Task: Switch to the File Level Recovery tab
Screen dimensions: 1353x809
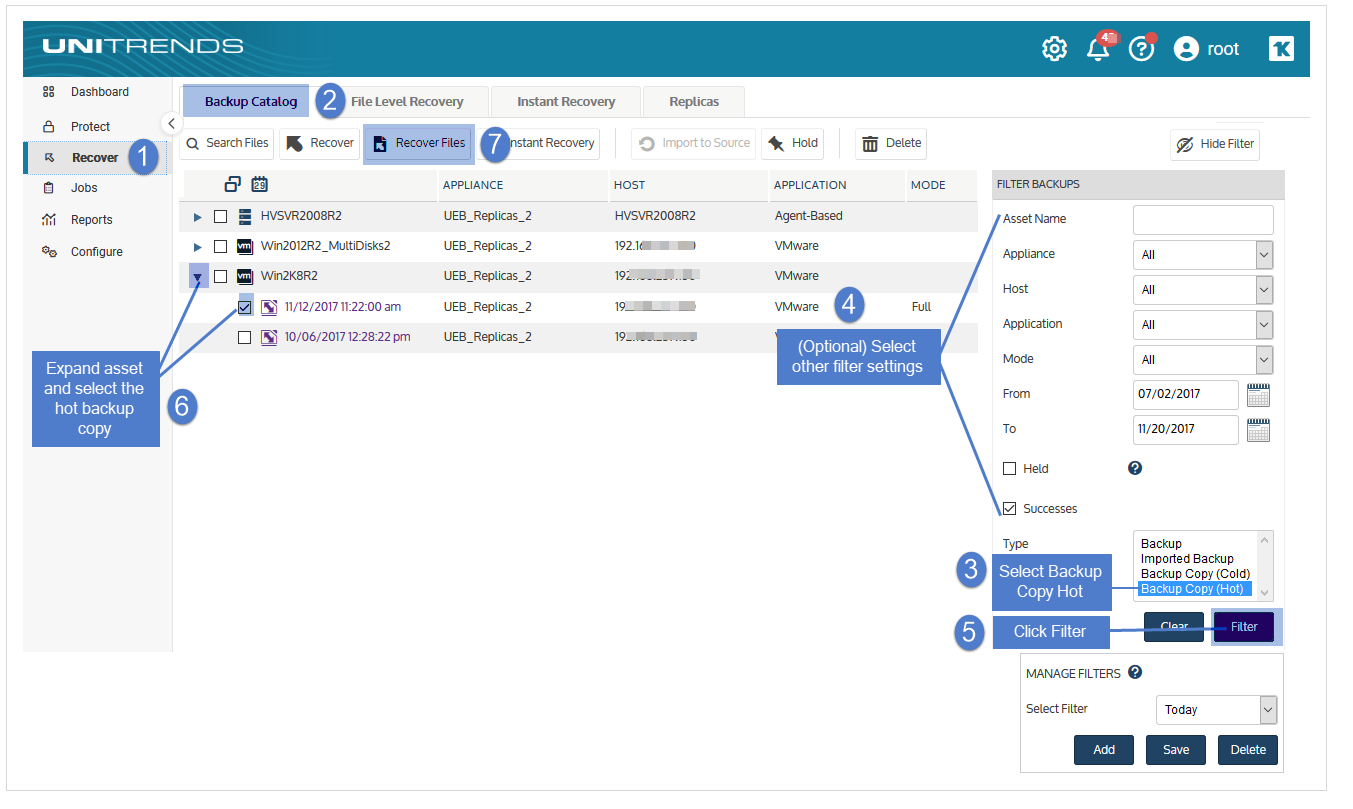Action: (407, 102)
